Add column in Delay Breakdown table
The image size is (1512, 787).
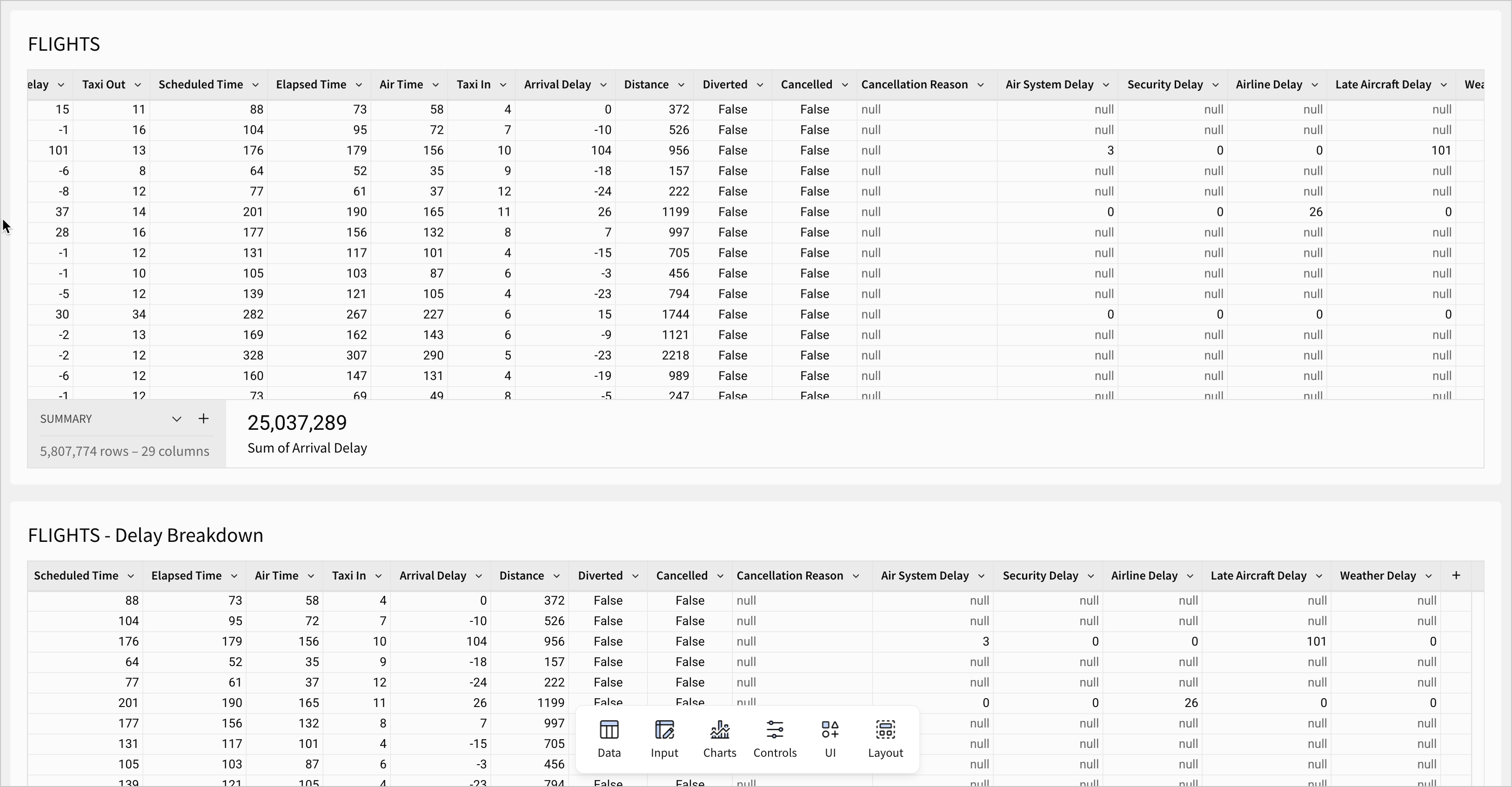pyautogui.click(x=1456, y=576)
